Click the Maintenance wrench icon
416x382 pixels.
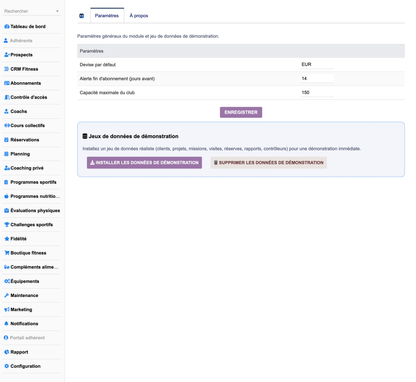(x=6, y=295)
